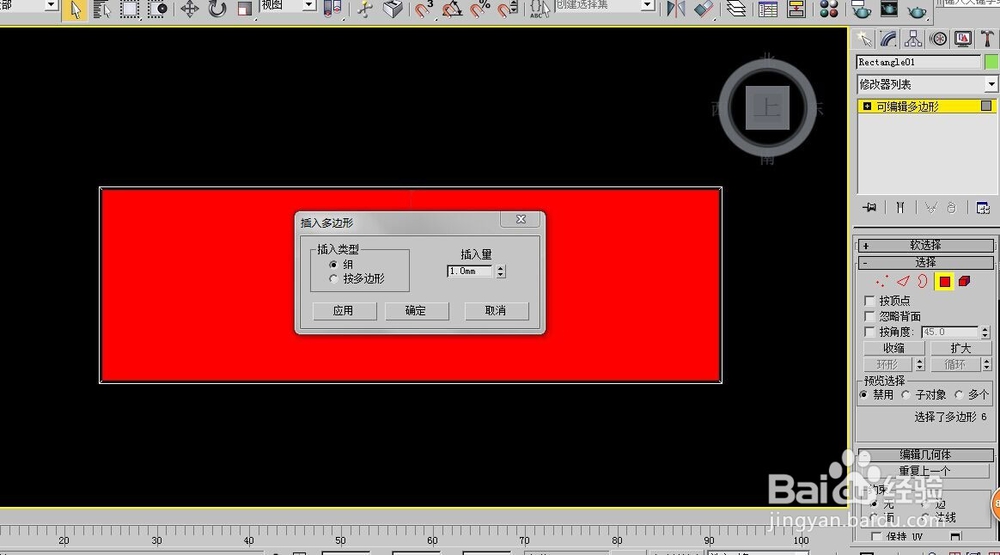Viewport: 1000px width, 555px height.
Task: Open Schematic View icon
Action: 796,10
